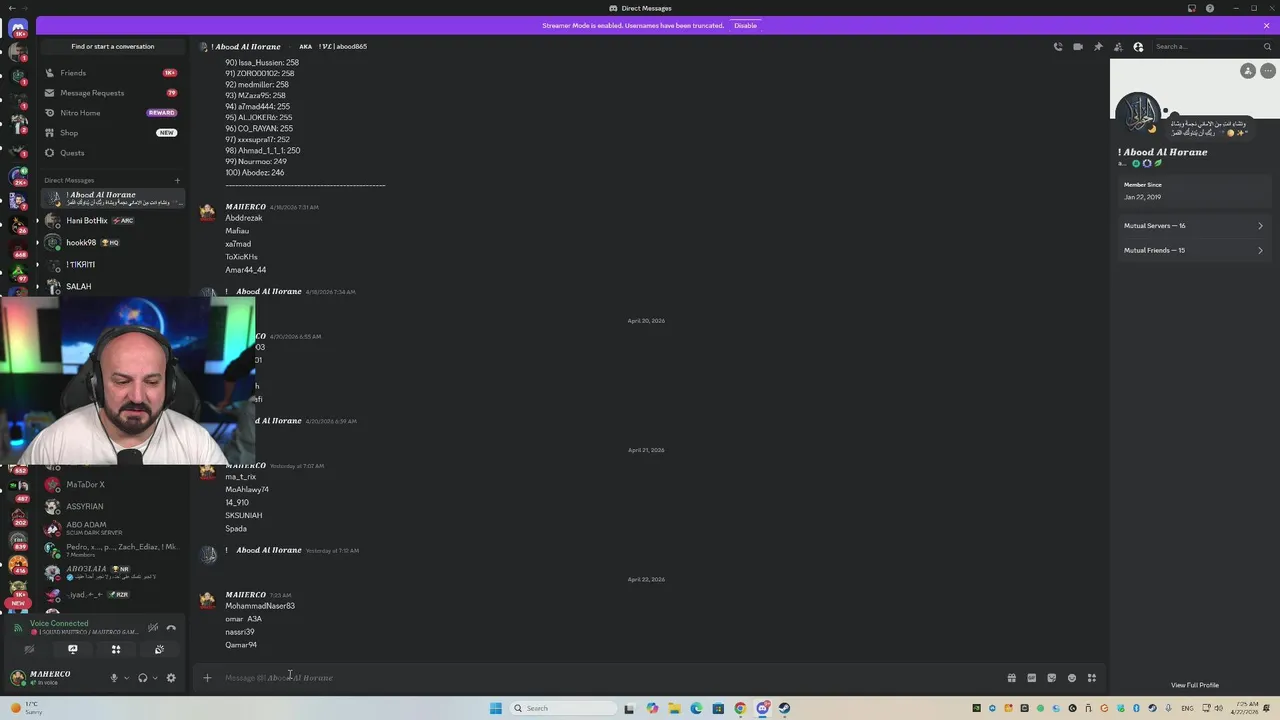
Task: Start a video call from header
Action: coord(1078,46)
